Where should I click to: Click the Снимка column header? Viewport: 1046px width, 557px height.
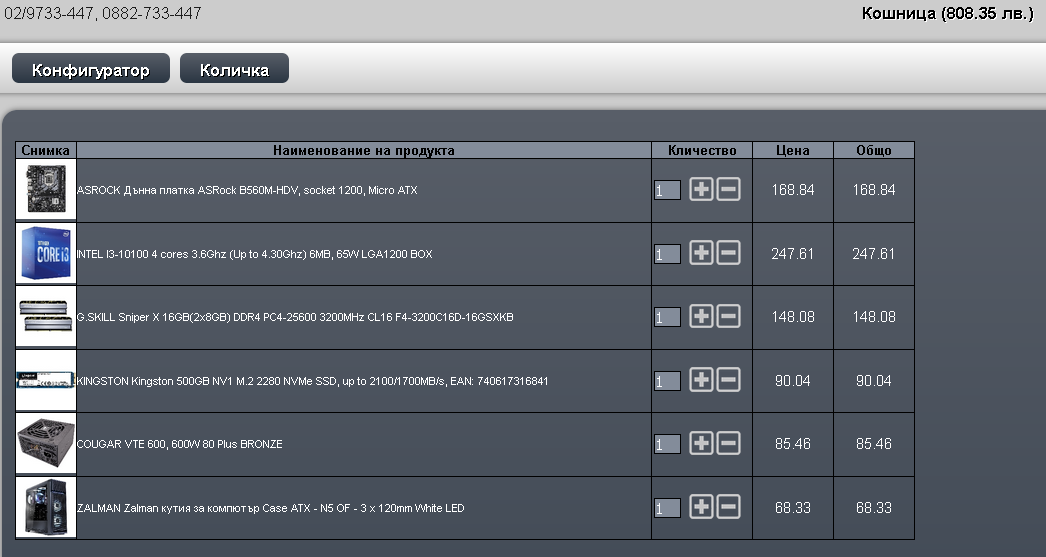coord(45,150)
